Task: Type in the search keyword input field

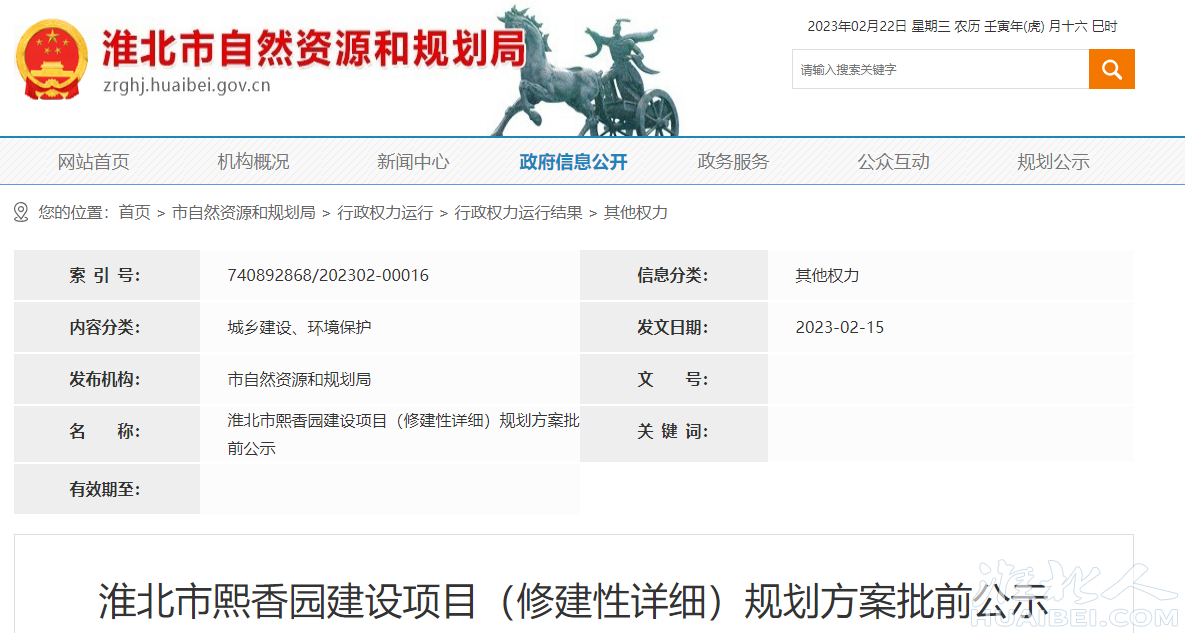Action: point(940,69)
